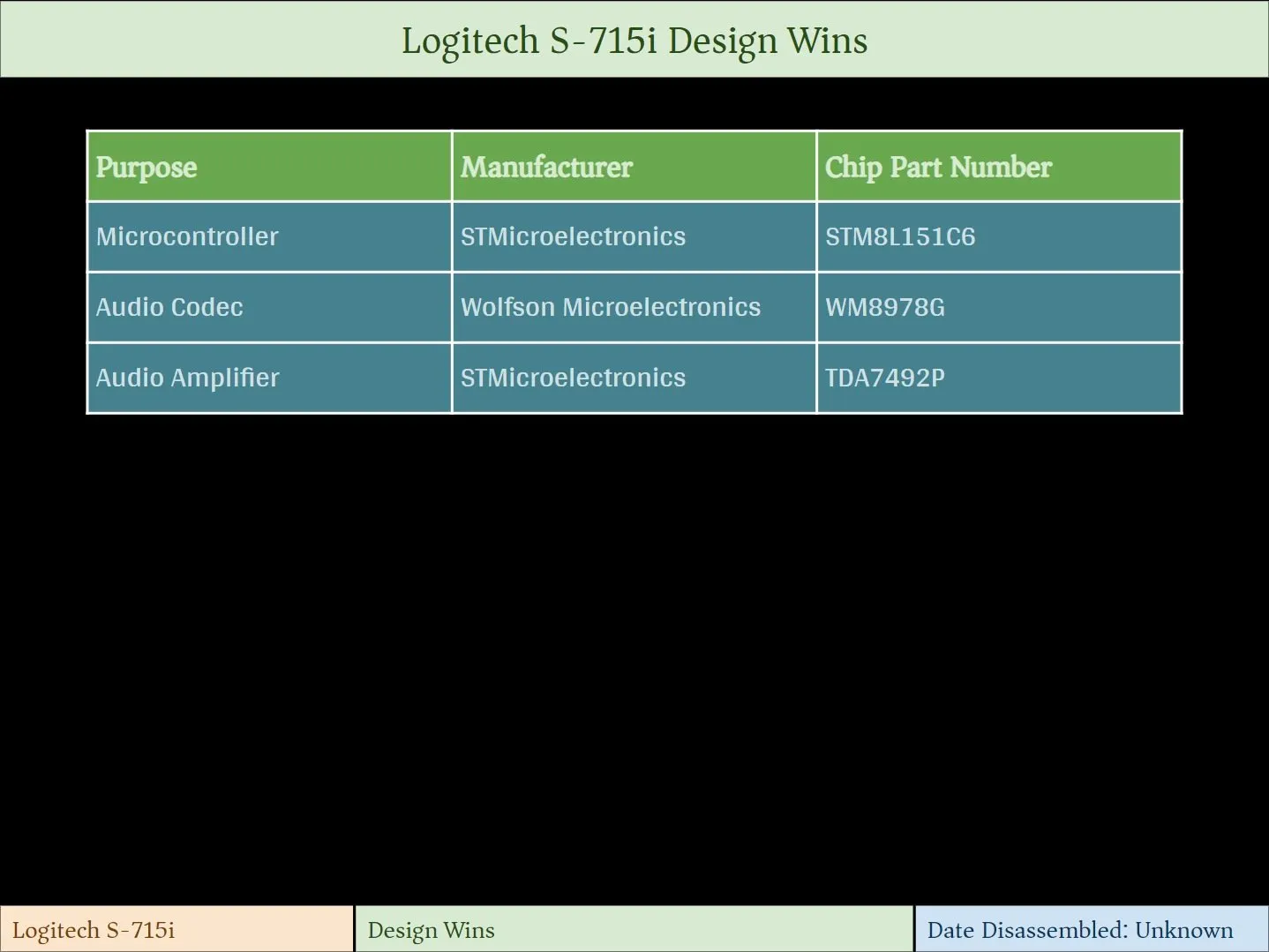Click the Microcontroller cell

pos(187,236)
